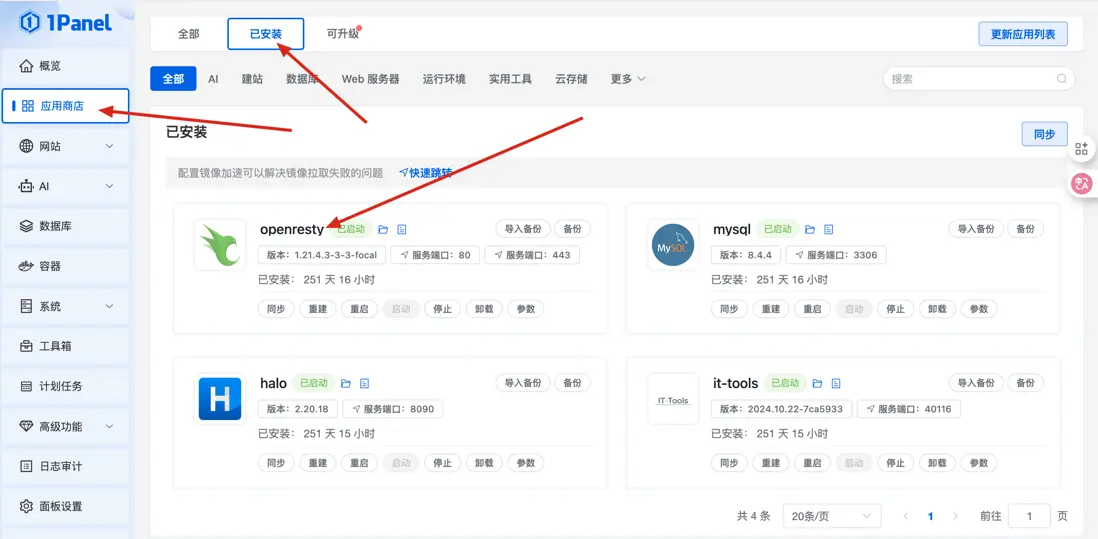Screen dimensions: 1098x539
Task: Expand the AI sidebar menu
Action: pos(65,186)
